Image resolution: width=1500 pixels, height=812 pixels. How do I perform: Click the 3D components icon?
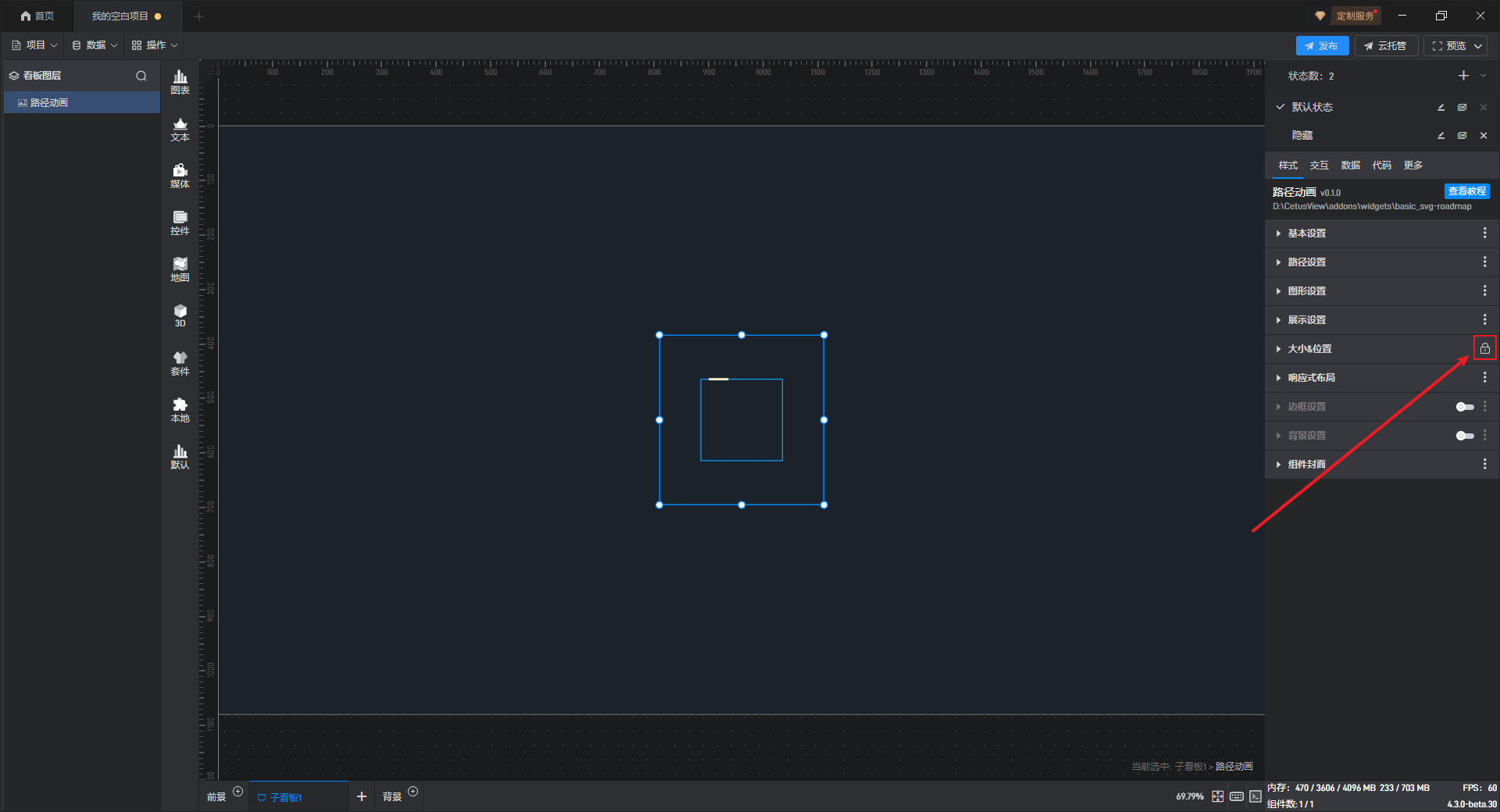pos(180,316)
